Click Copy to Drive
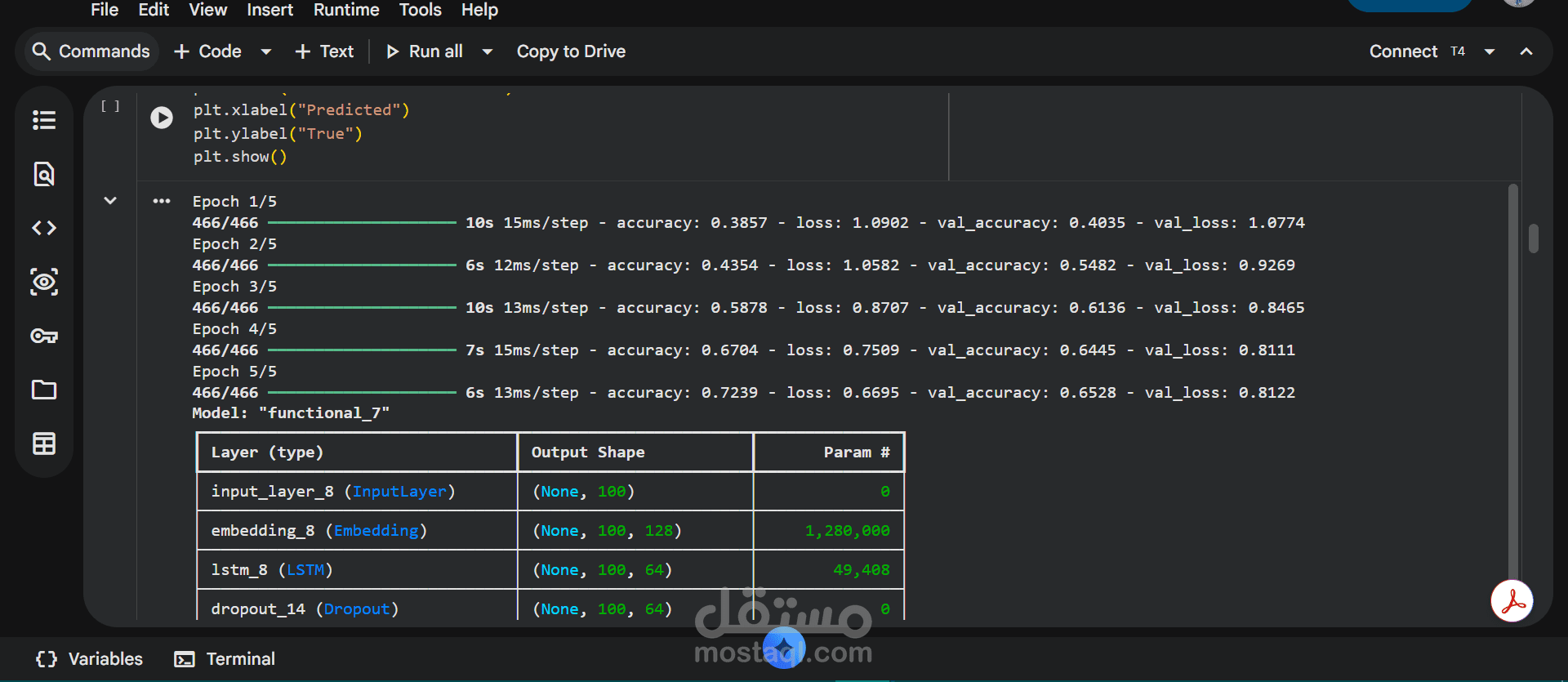Viewport: 1568px width, 682px height. (x=571, y=51)
